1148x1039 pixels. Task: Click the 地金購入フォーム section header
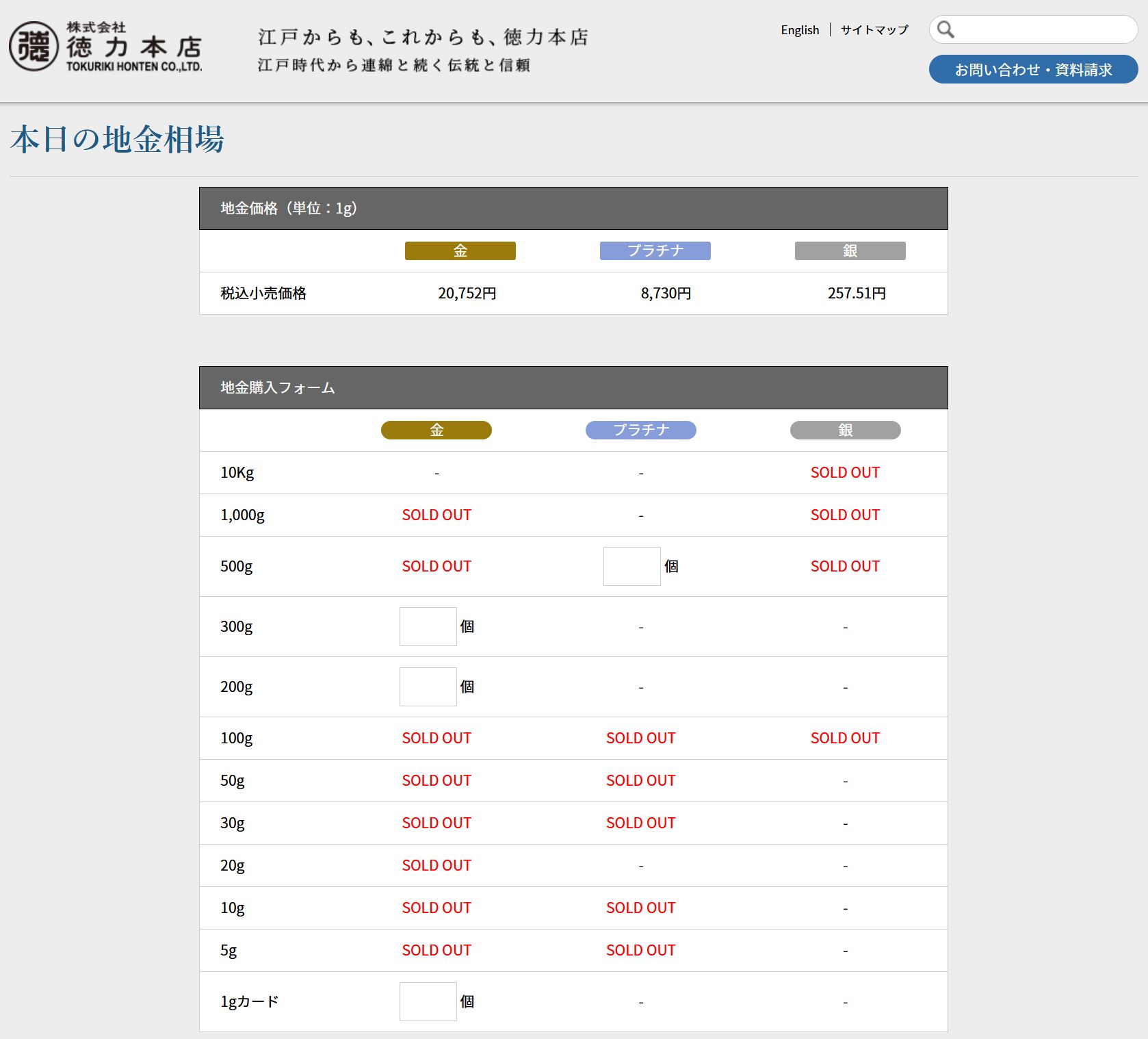point(278,387)
